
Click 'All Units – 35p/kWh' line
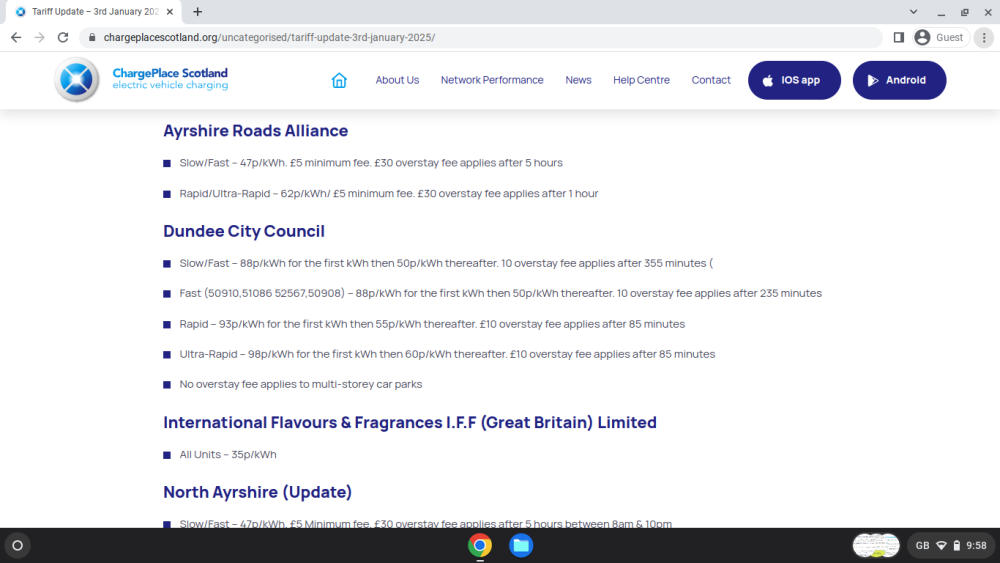pos(228,455)
